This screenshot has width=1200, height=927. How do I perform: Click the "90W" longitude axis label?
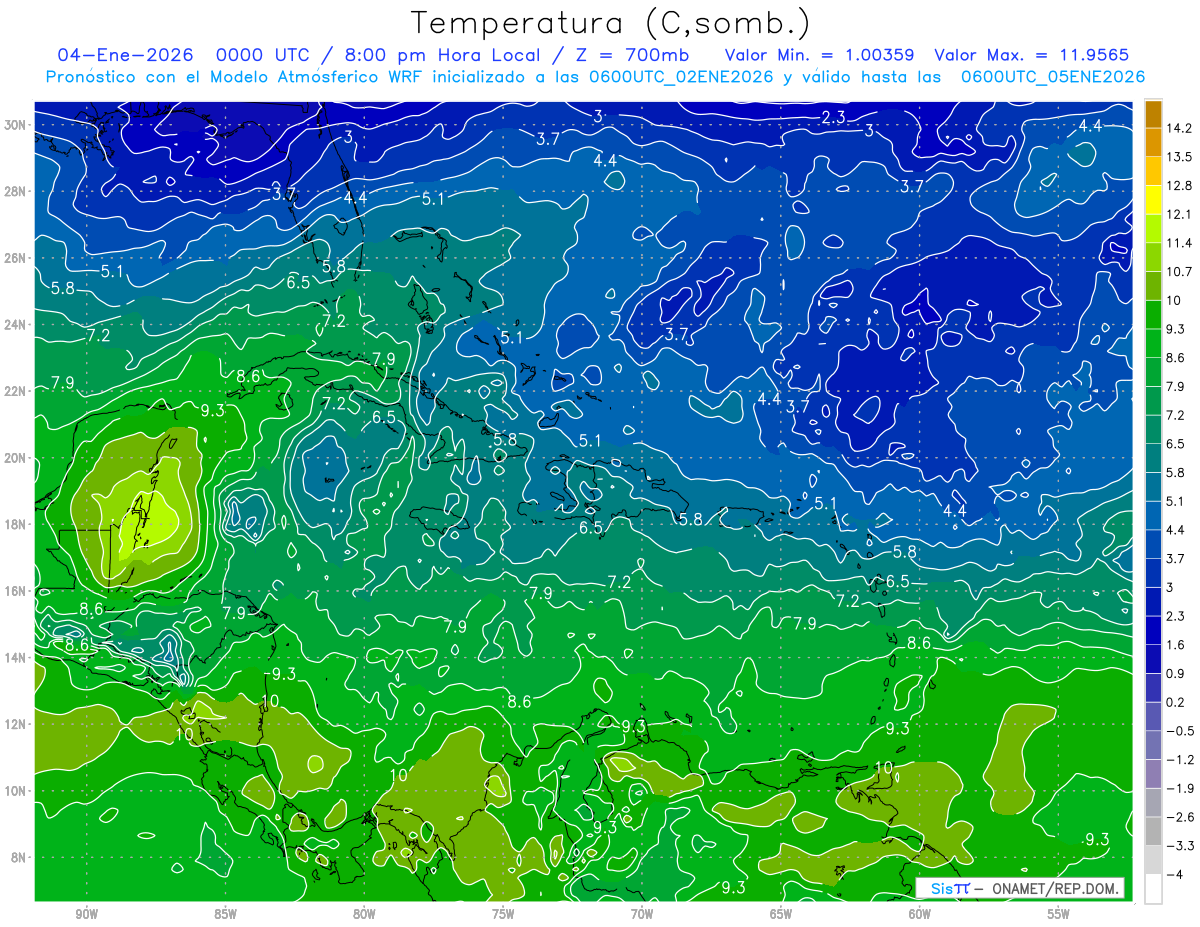click(86, 915)
